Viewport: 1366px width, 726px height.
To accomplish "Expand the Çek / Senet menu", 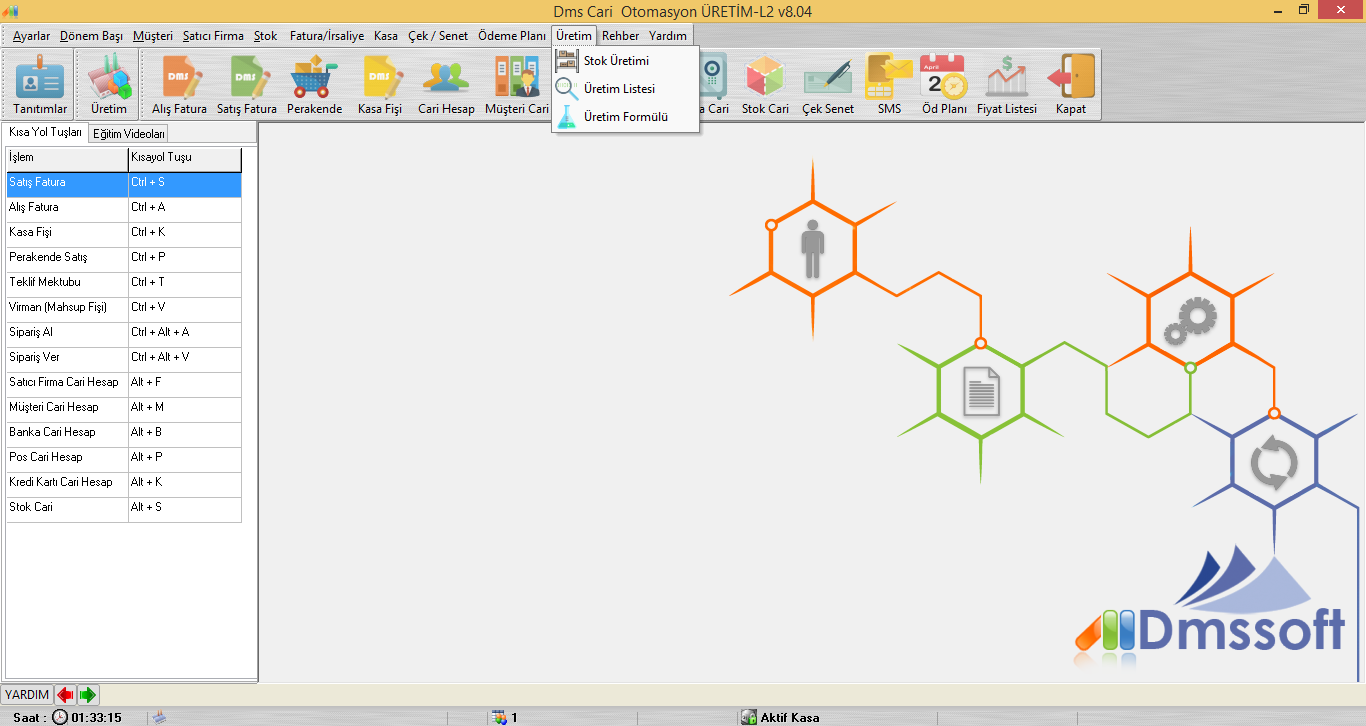I will point(438,36).
